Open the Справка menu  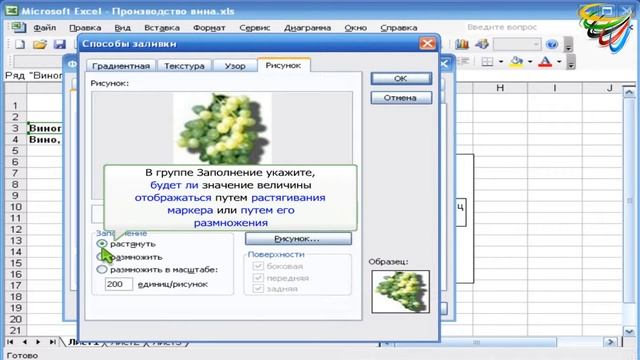click(x=399, y=28)
